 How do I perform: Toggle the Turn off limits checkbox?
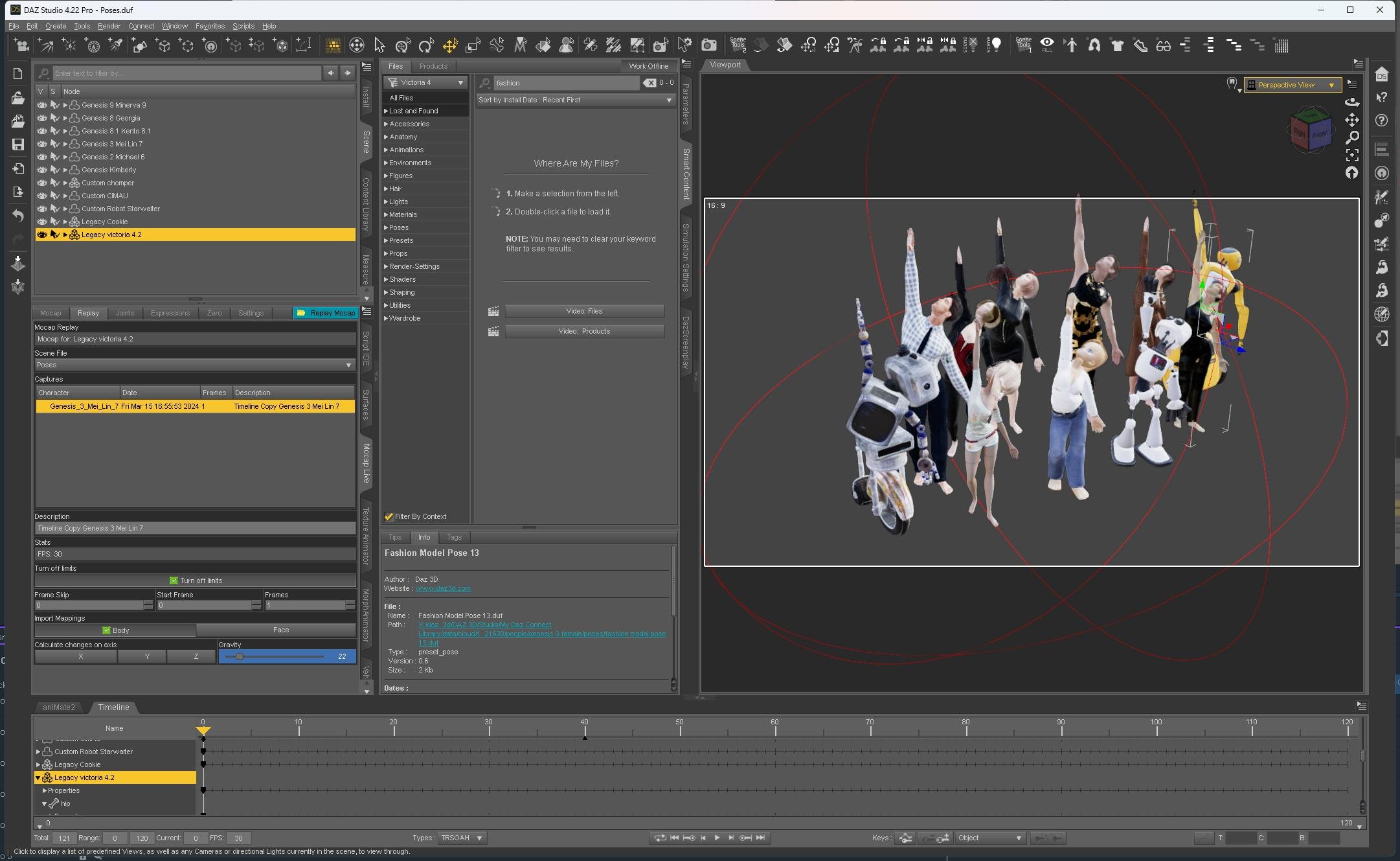click(x=173, y=580)
